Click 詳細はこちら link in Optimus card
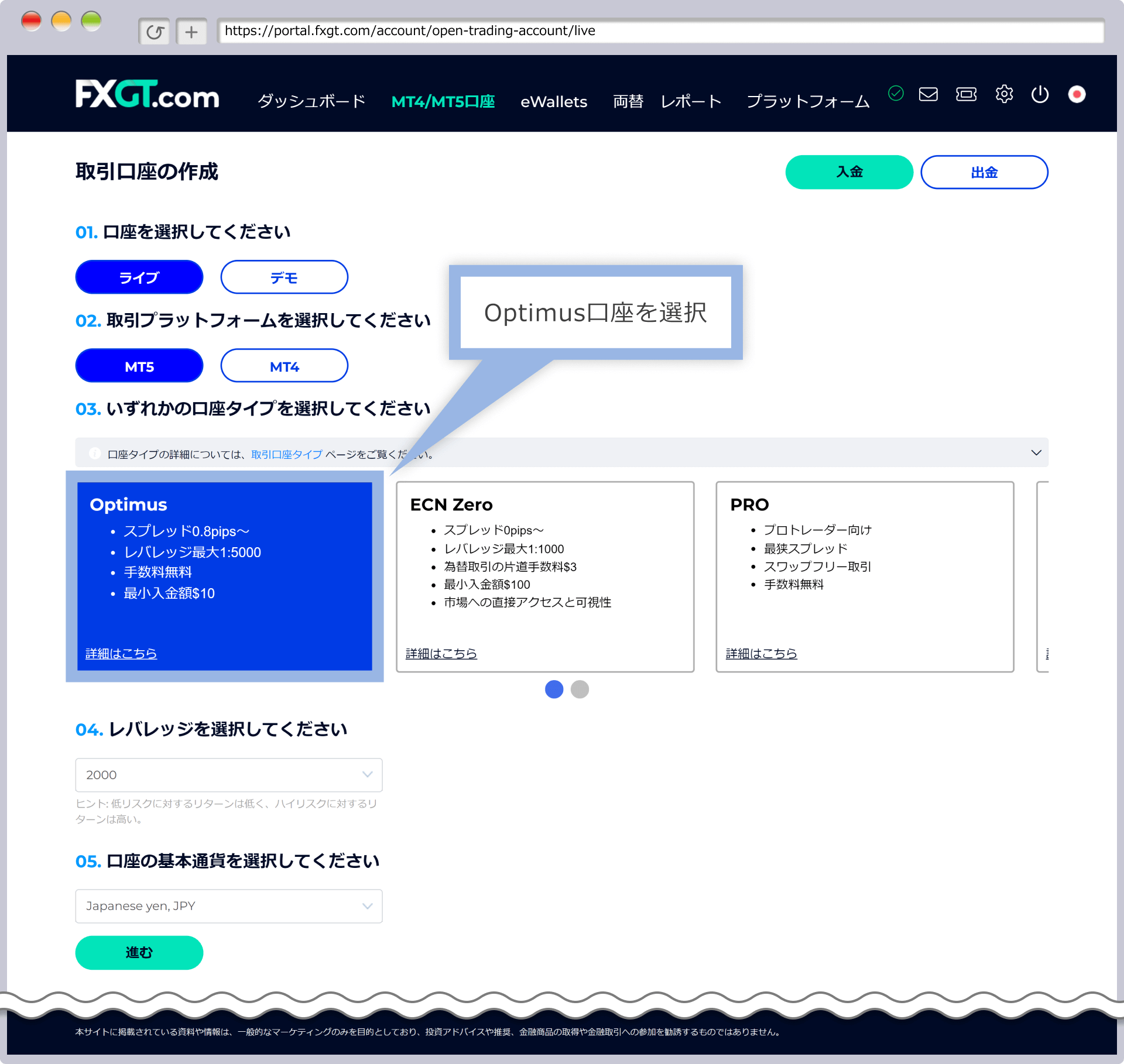1124x1064 pixels. [x=121, y=653]
